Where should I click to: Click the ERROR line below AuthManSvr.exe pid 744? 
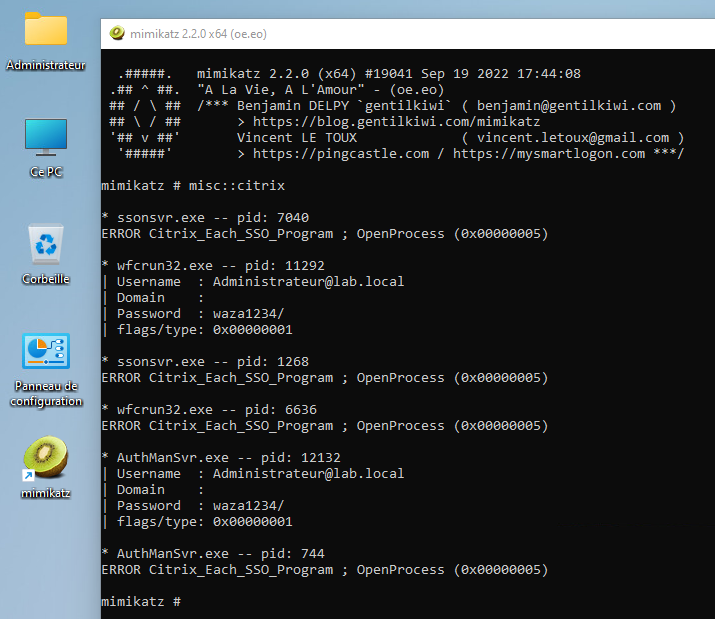[325, 570]
